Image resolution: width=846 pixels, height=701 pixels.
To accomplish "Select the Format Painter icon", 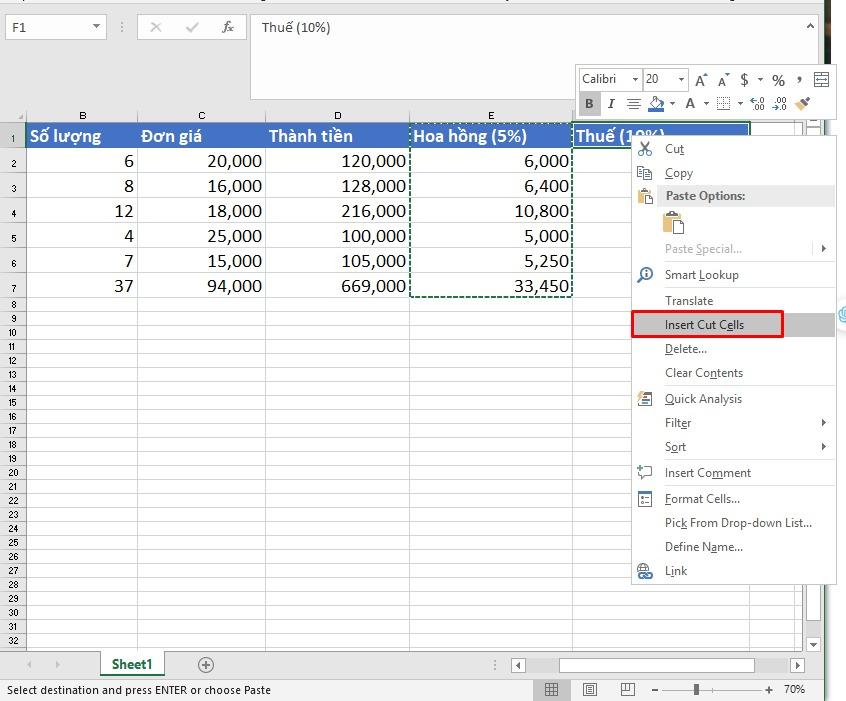I will pos(805,102).
